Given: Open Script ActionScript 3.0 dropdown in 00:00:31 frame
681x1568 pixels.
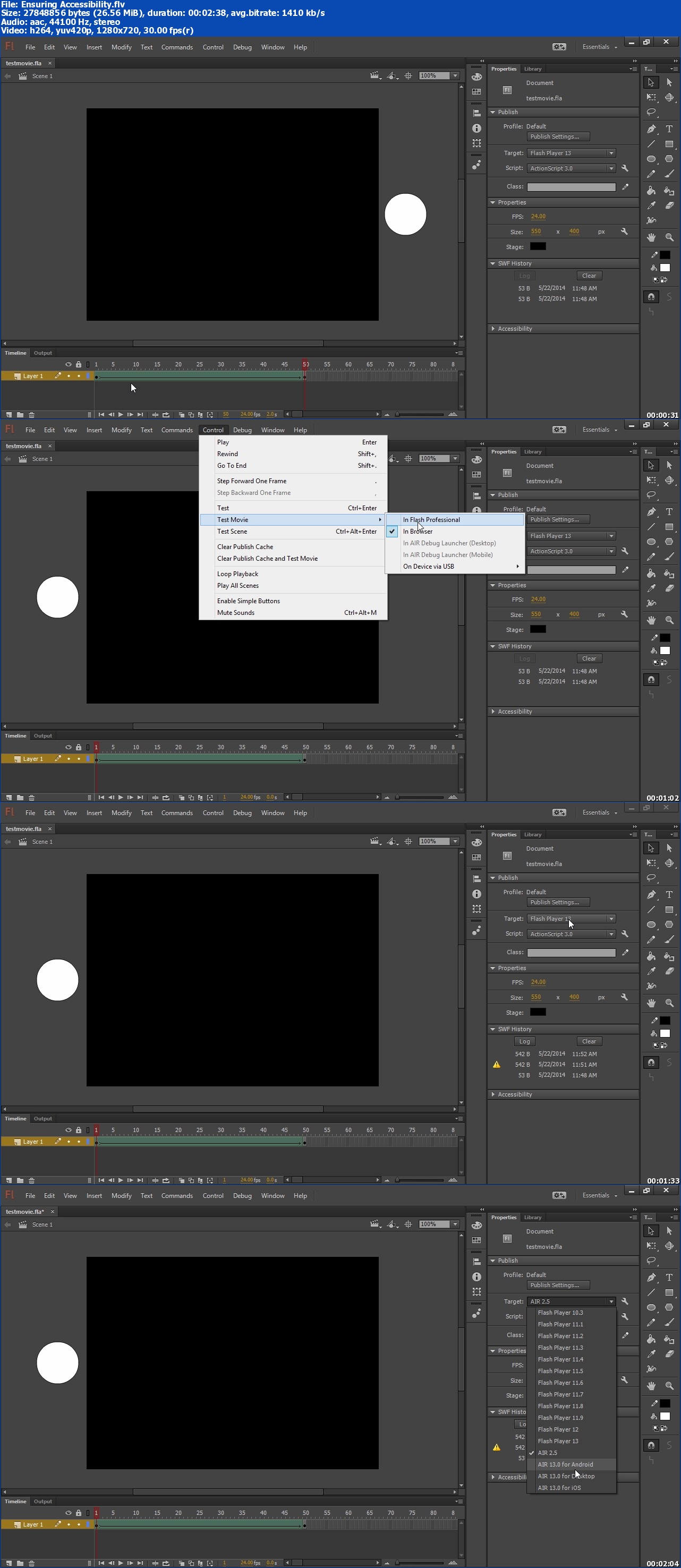Looking at the screenshot, I should tap(572, 169).
